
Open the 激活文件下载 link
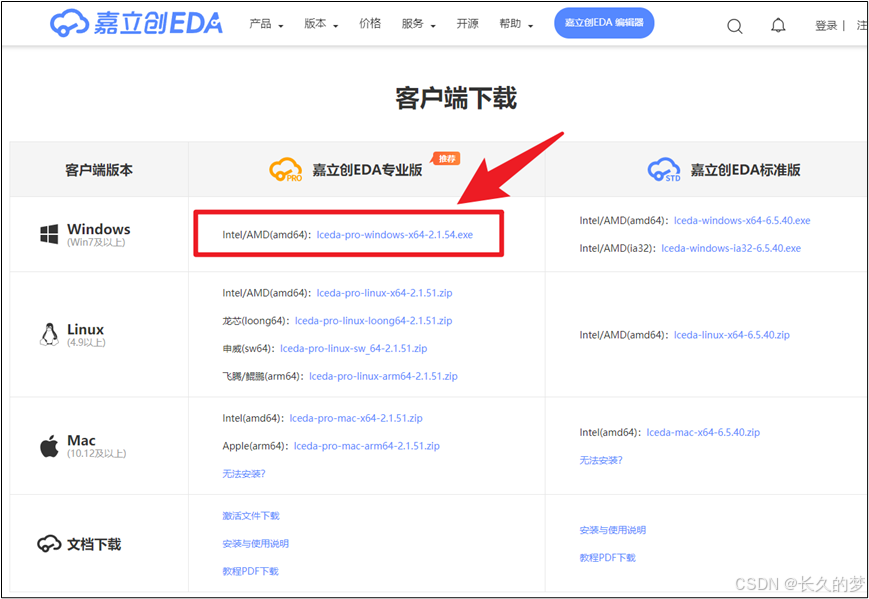251,516
